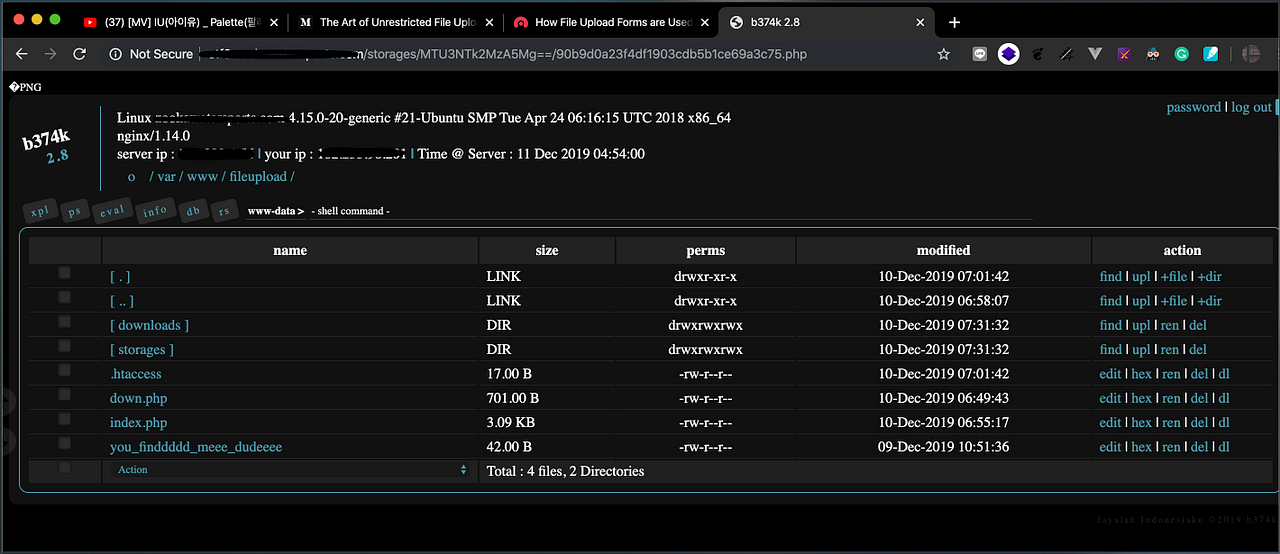Tick the down.php file checkbox
The image size is (1280, 554).
point(65,395)
